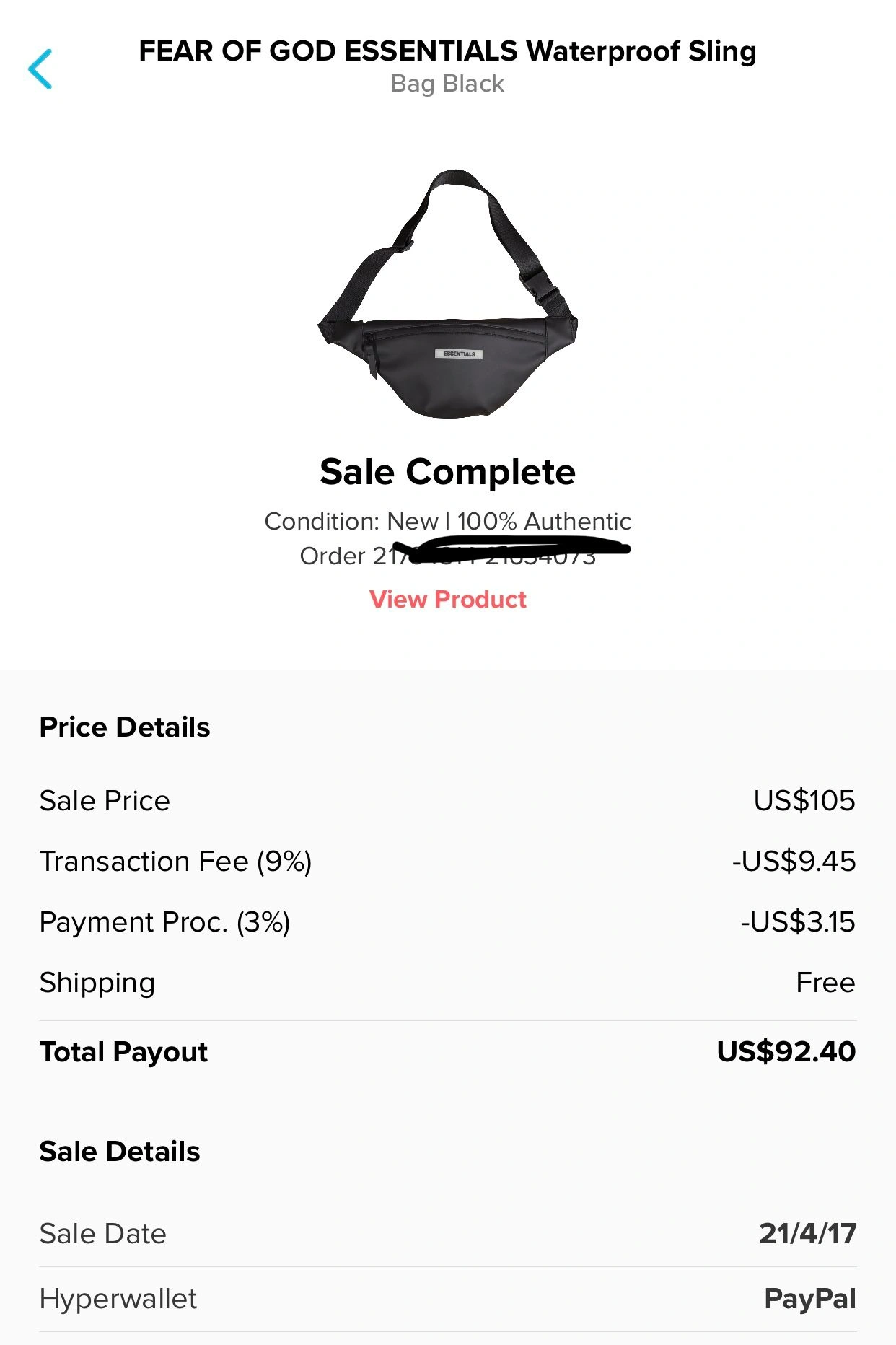This screenshot has height=1345, width=896.
Task: Tap the PayPal Hyperwallet value
Action: tap(809, 1299)
